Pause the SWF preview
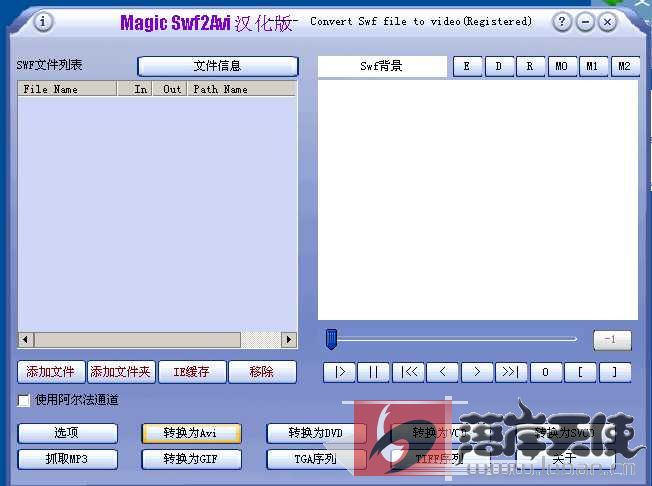Screen dimensions: 652x486 click(x=373, y=372)
